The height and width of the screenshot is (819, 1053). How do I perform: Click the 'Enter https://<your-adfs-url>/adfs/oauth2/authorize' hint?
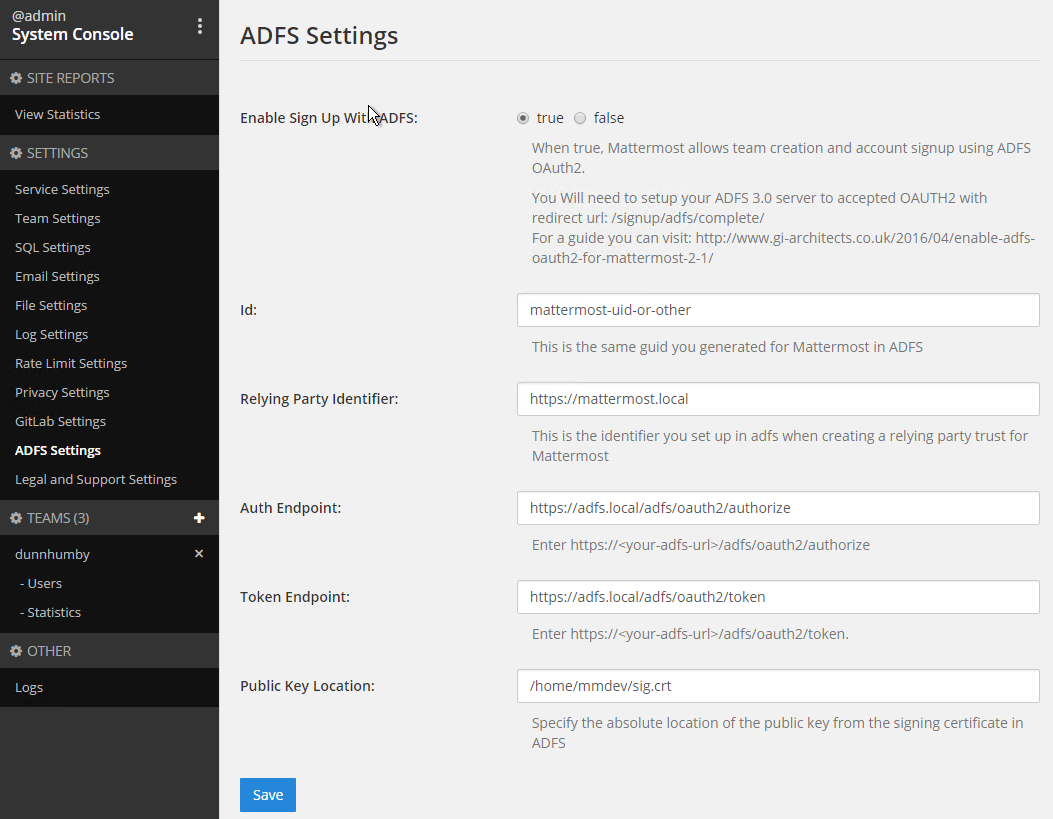pyautogui.click(x=701, y=545)
